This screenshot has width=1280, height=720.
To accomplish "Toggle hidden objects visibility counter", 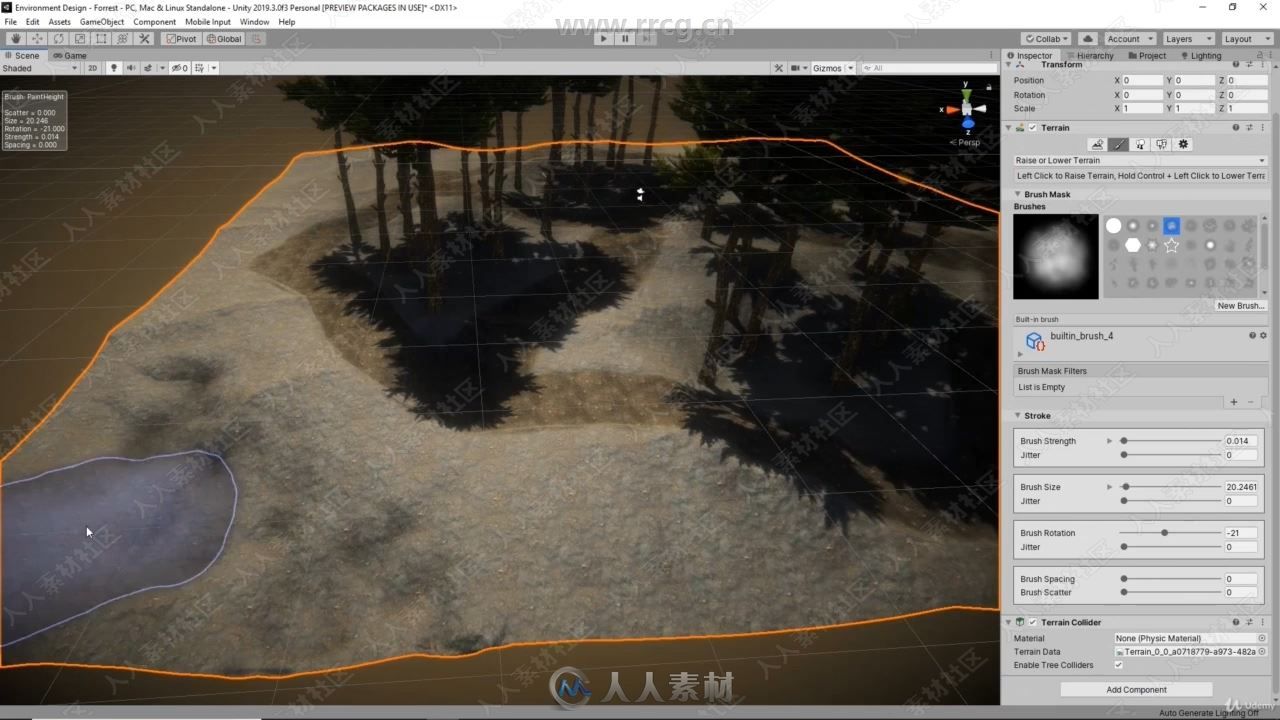I will click(x=179, y=68).
